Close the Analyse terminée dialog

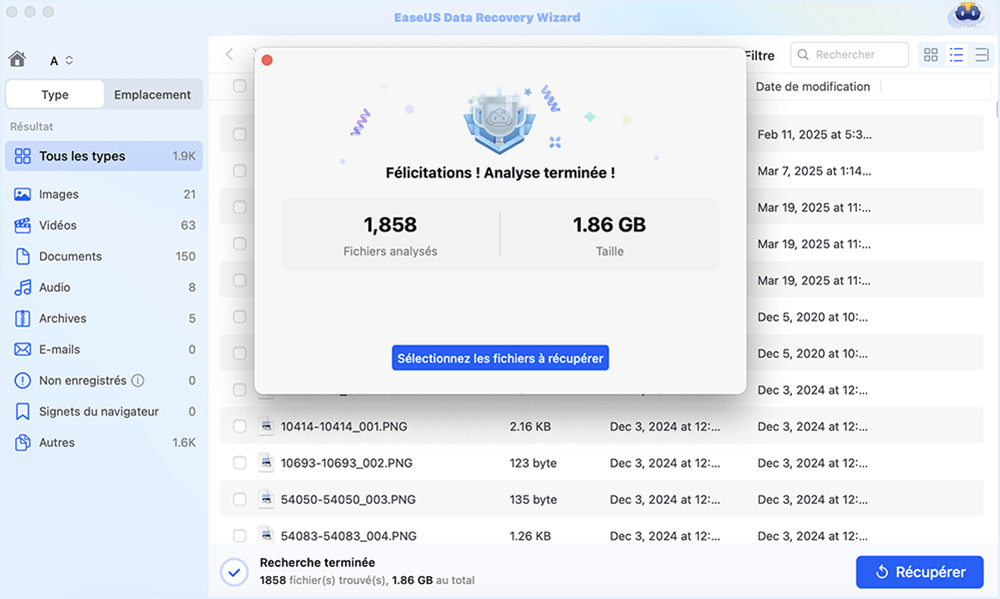(x=267, y=60)
